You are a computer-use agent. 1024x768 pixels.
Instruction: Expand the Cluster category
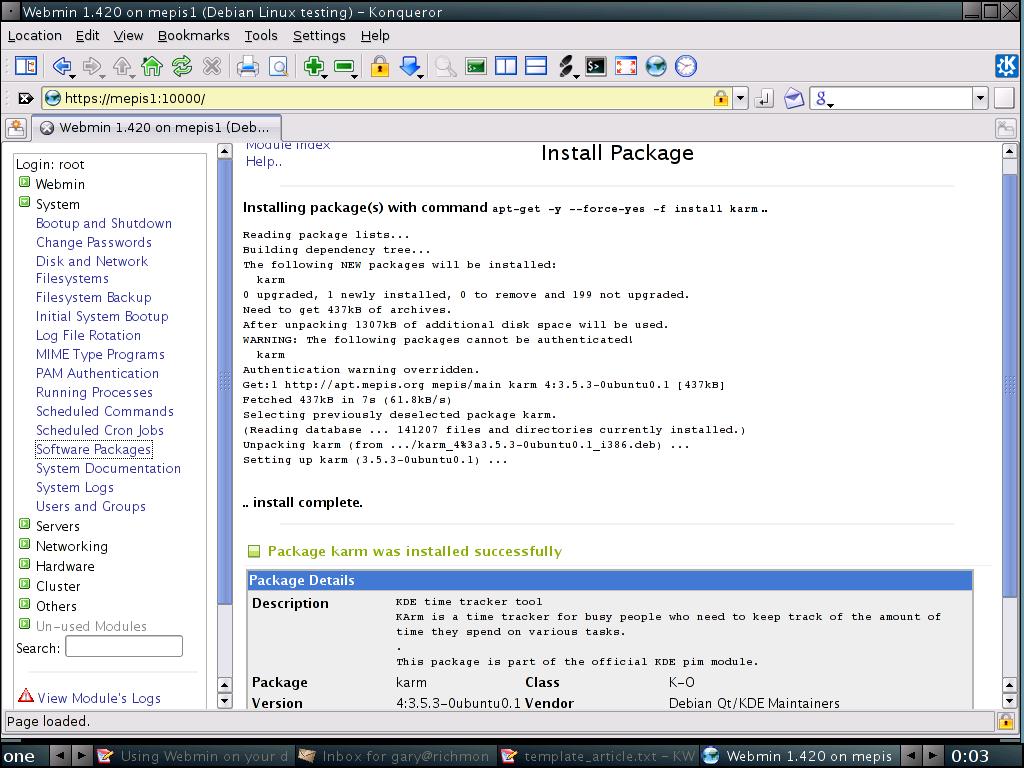[x=24, y=584]
